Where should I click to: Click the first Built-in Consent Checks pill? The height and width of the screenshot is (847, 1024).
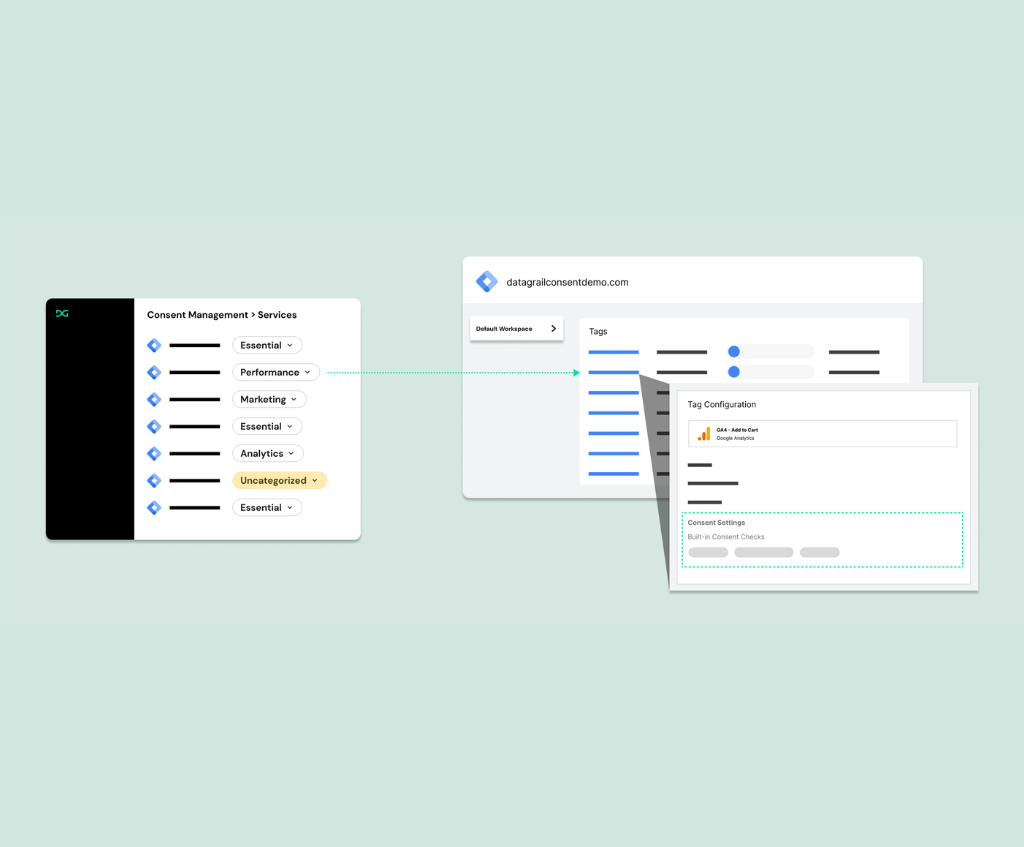[708, 552]
